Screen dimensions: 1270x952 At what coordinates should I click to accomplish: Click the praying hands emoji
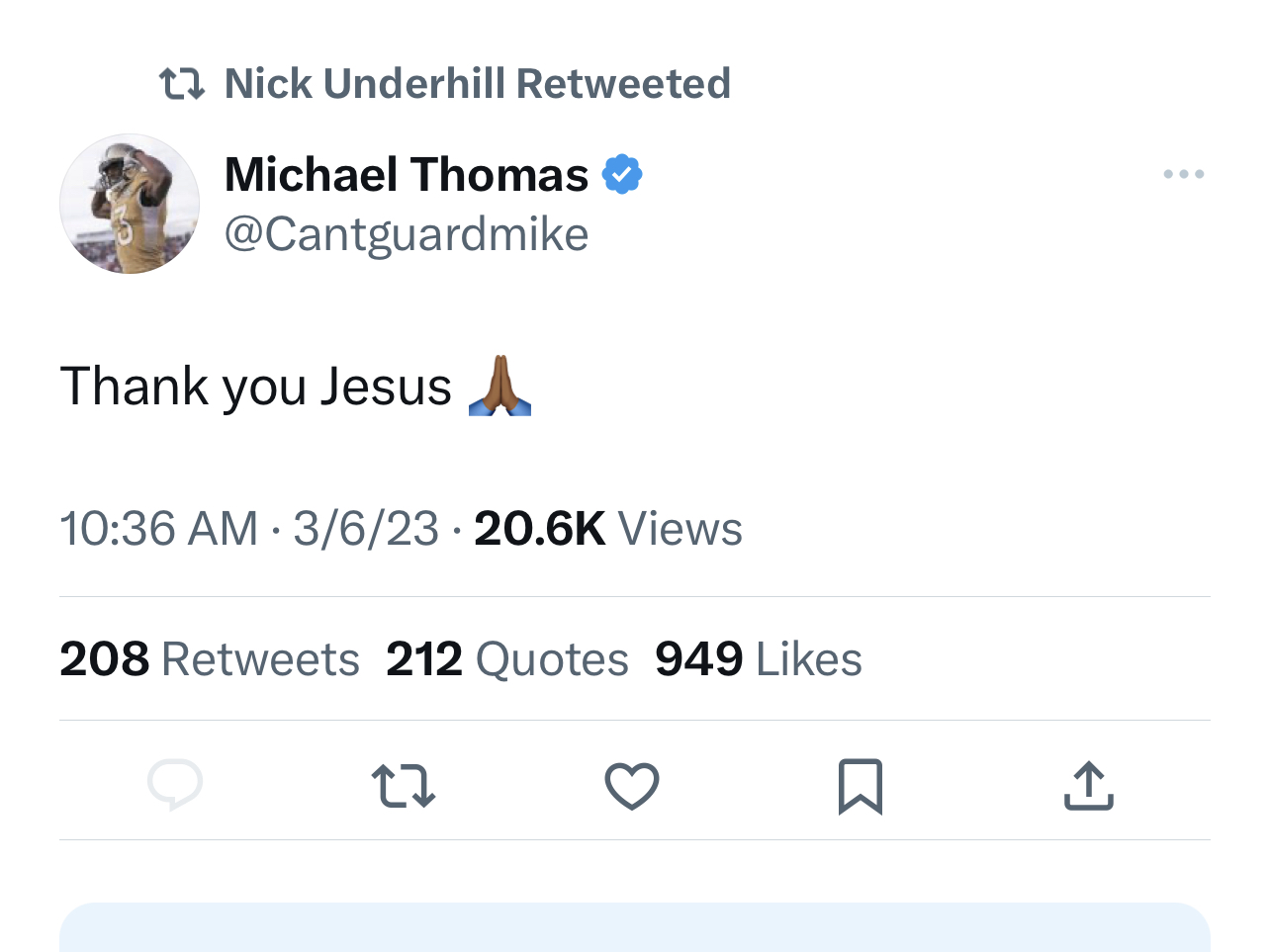pos(499,386)
